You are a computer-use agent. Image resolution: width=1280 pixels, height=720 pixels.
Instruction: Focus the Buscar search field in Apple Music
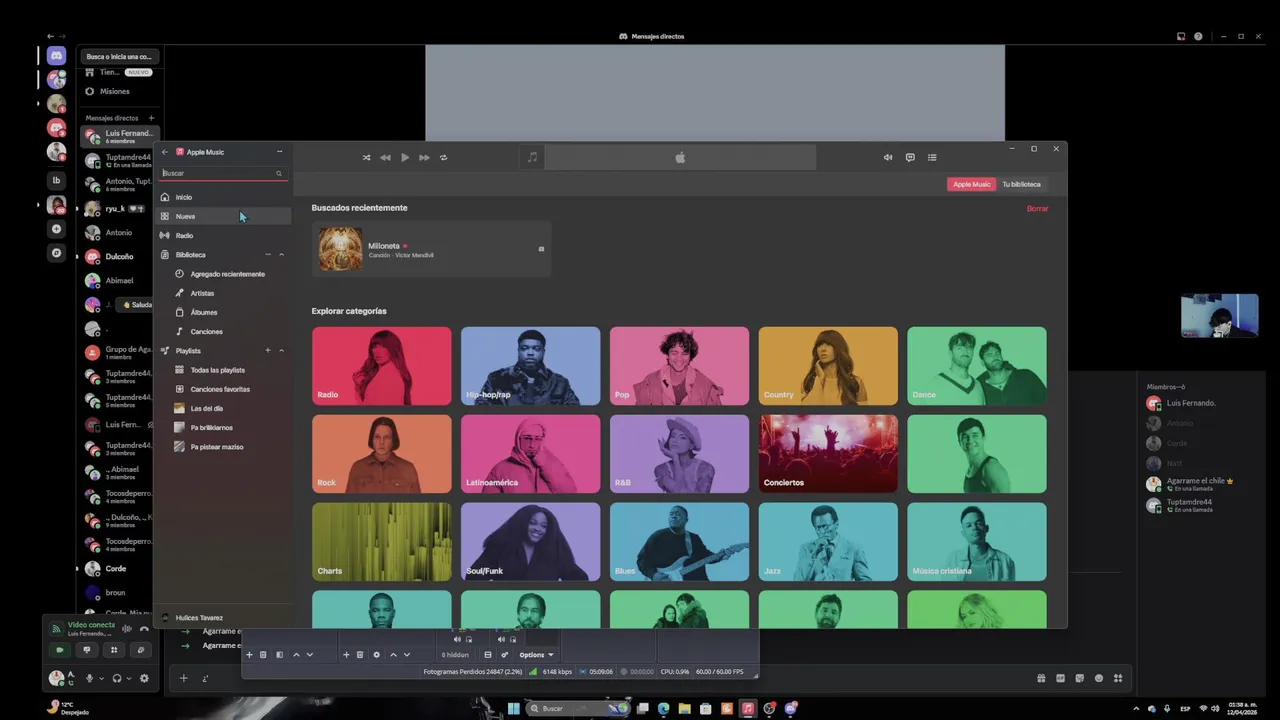[224, 173]
